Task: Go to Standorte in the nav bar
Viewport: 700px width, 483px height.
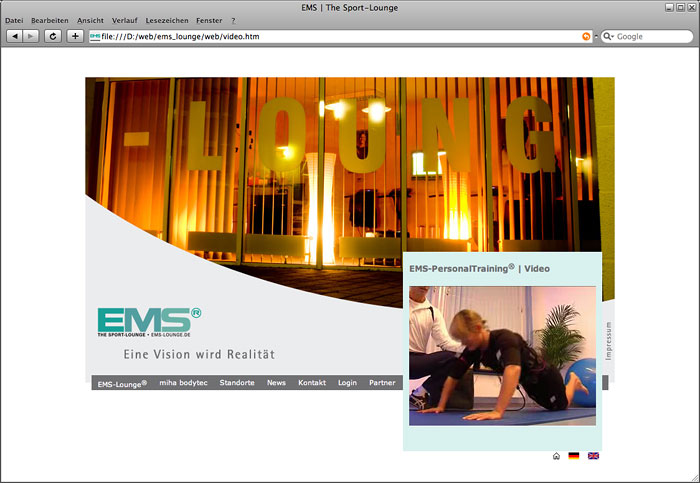Action: click(x=237, y=383)
